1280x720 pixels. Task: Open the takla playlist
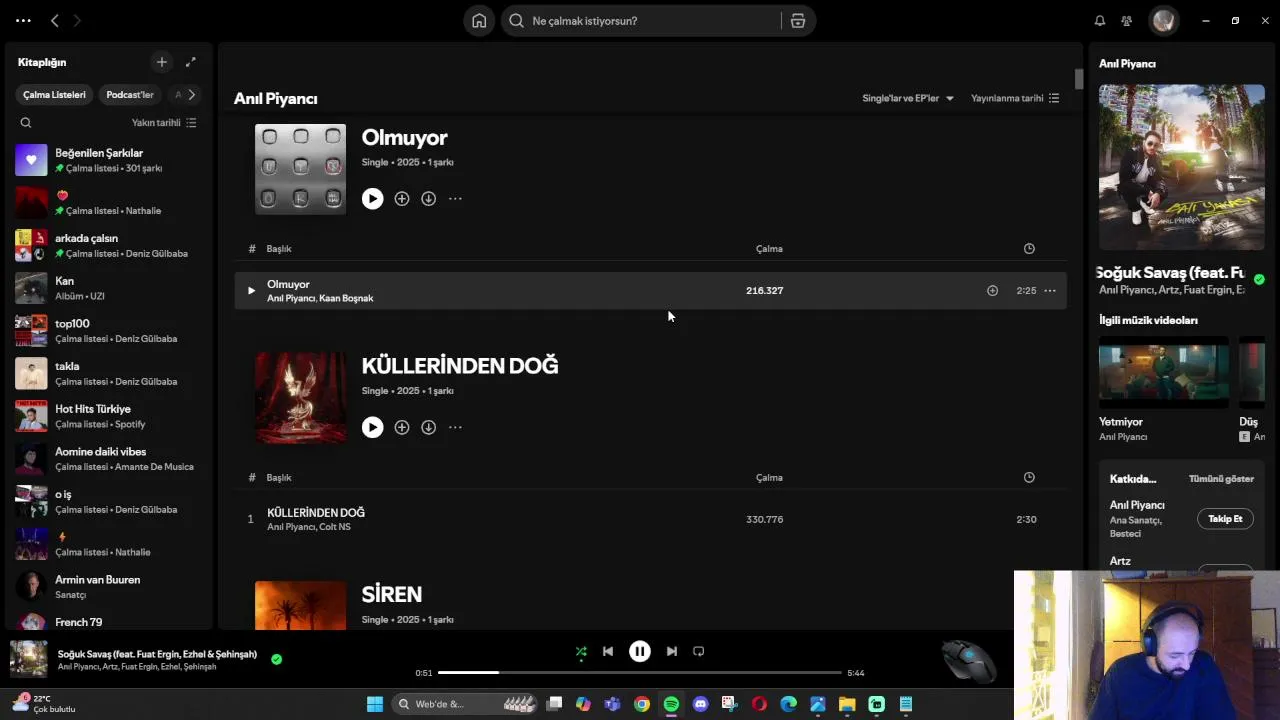108,373
